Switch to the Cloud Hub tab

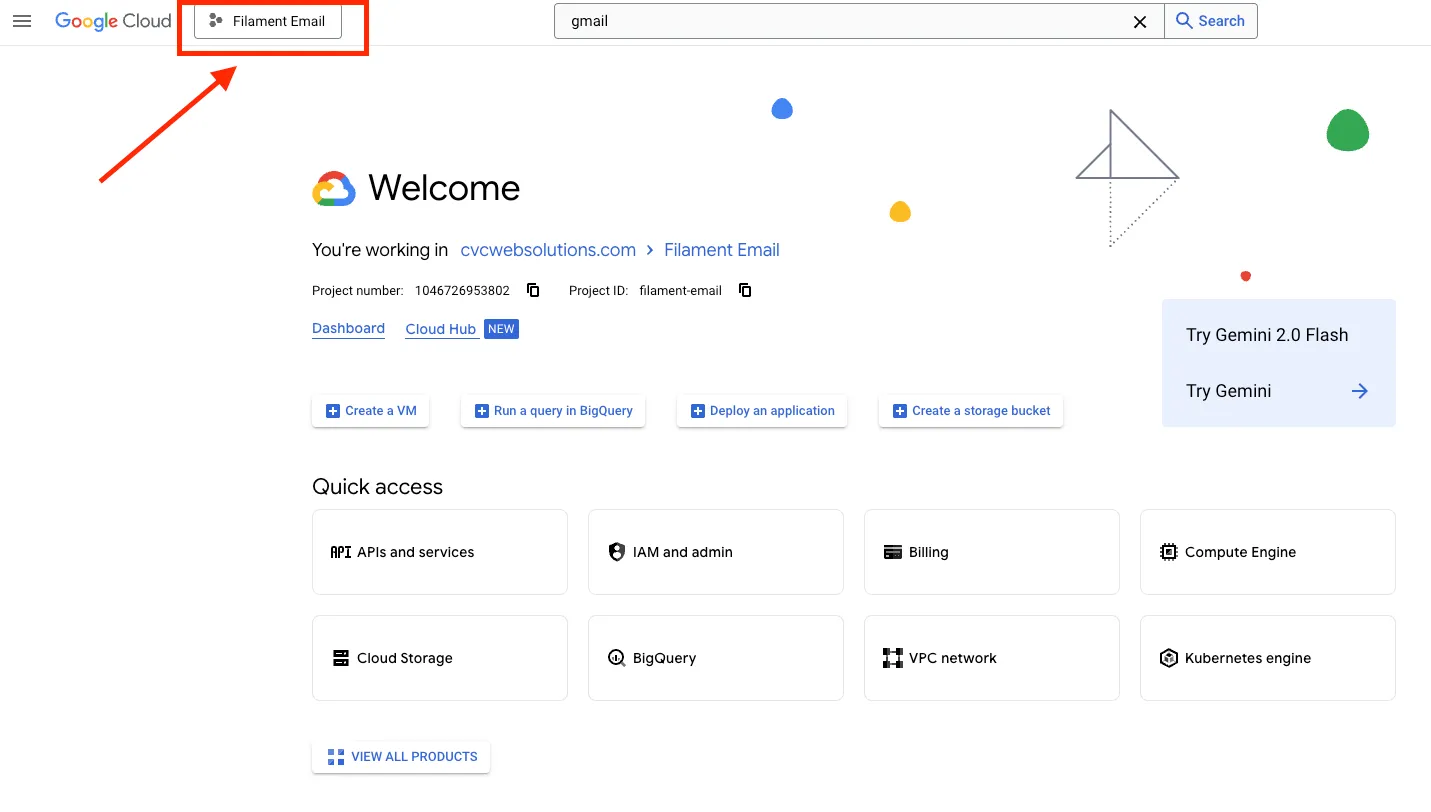441,329
